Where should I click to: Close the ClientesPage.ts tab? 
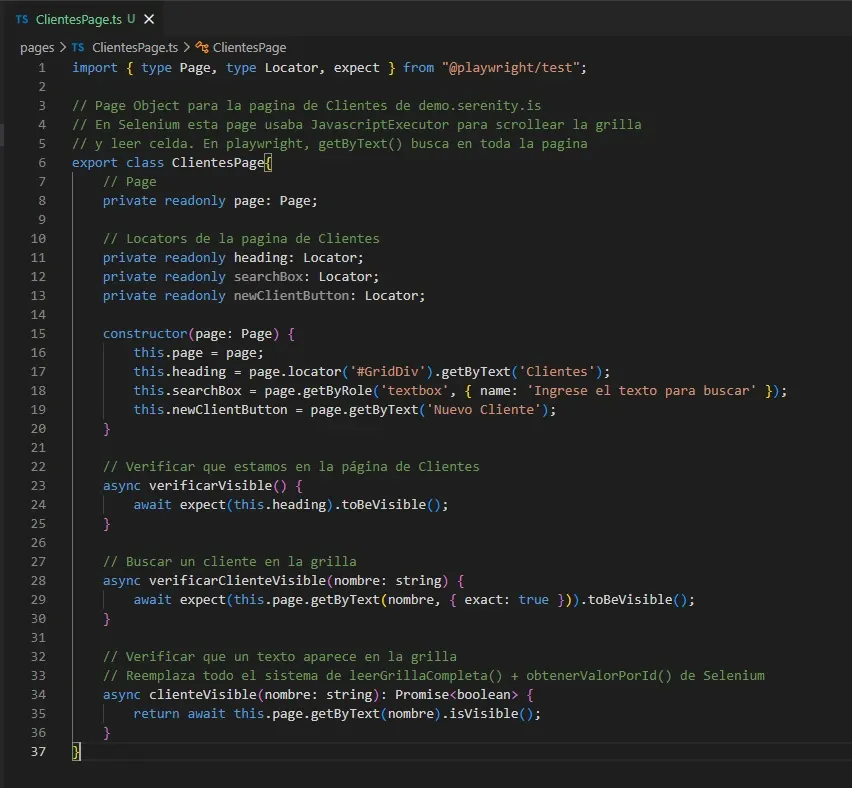pos(150,18)
